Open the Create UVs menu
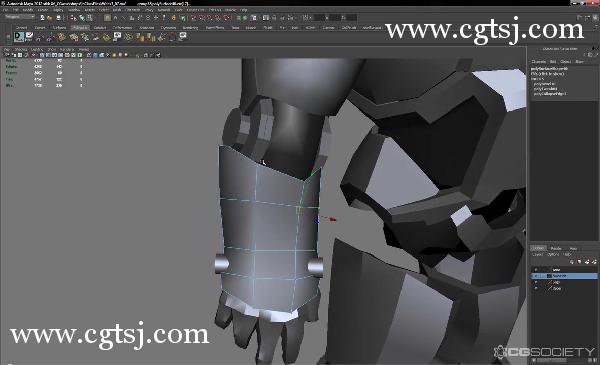 click(x=195, y=10)
